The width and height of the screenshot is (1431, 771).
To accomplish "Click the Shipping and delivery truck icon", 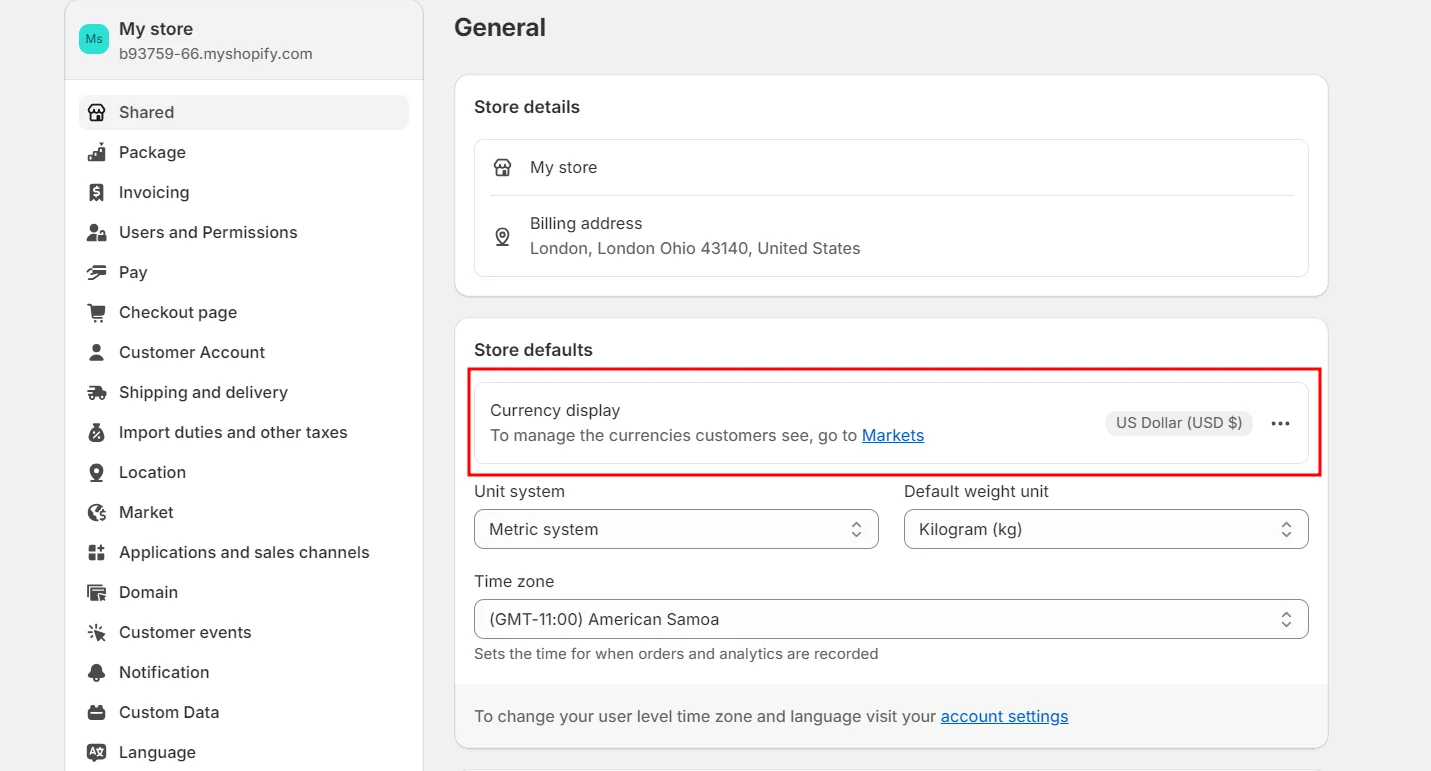I will coord(96,392).
